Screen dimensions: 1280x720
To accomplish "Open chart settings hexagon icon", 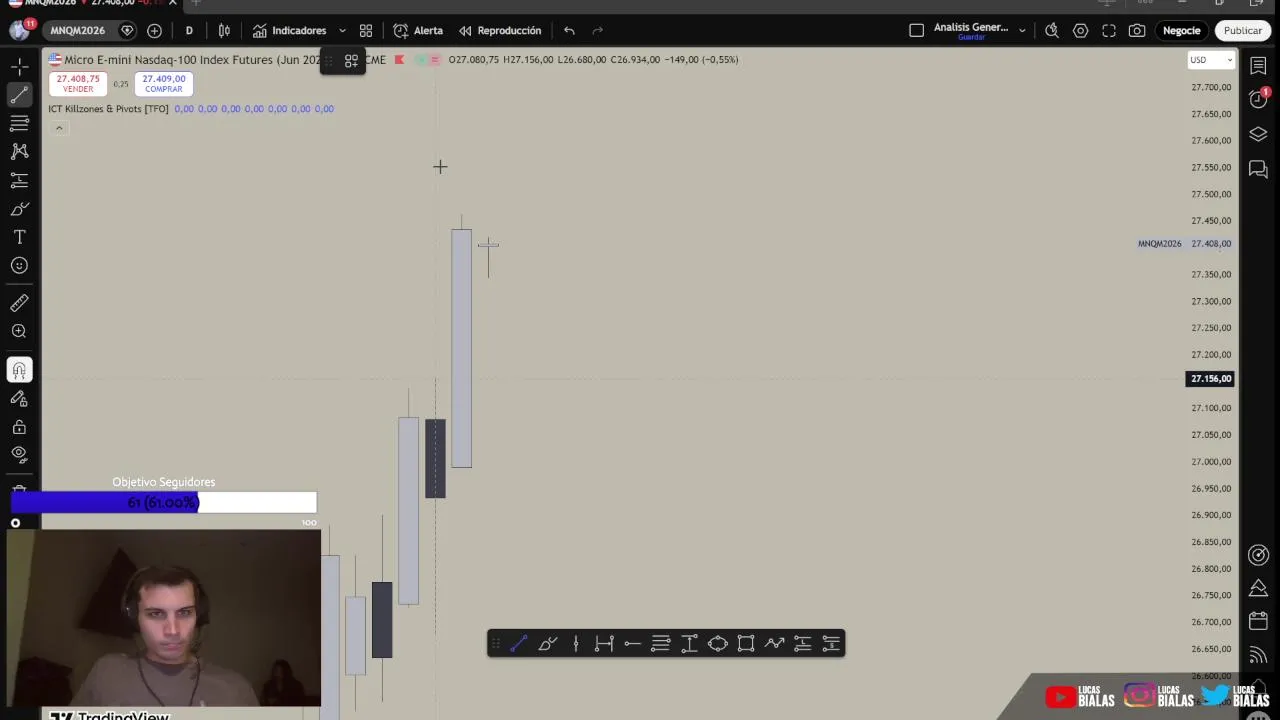I will click(x=1080, y=31).
